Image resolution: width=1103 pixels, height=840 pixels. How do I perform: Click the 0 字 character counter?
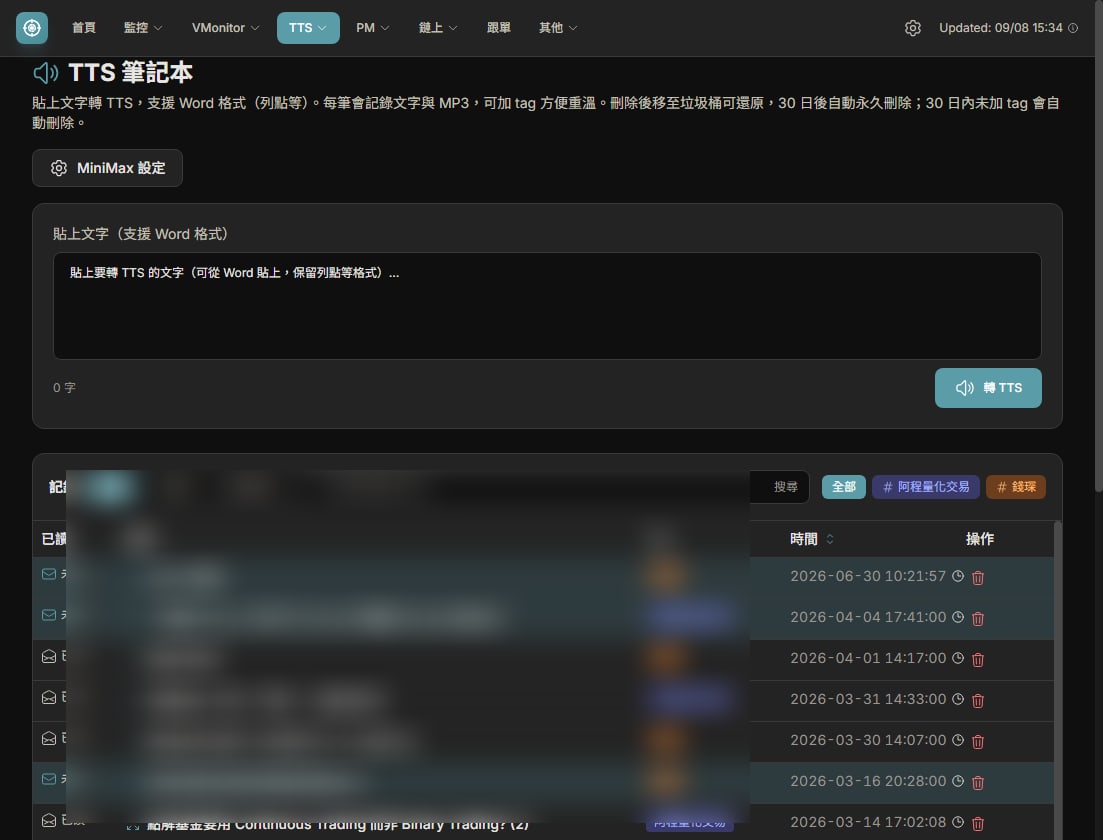tap(64, 388)
